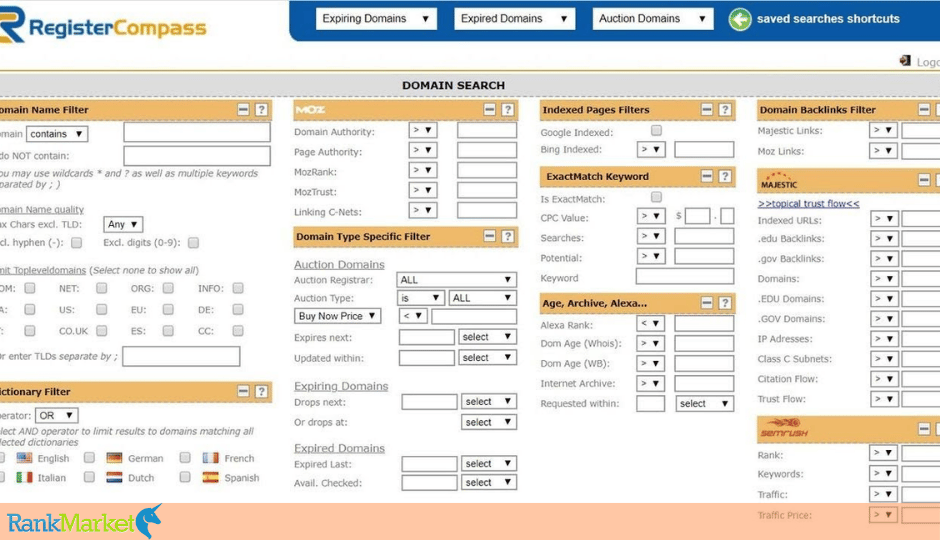Click the logout door icon
The width and height of the screenshot is (940, 540).
coord(905,61)
